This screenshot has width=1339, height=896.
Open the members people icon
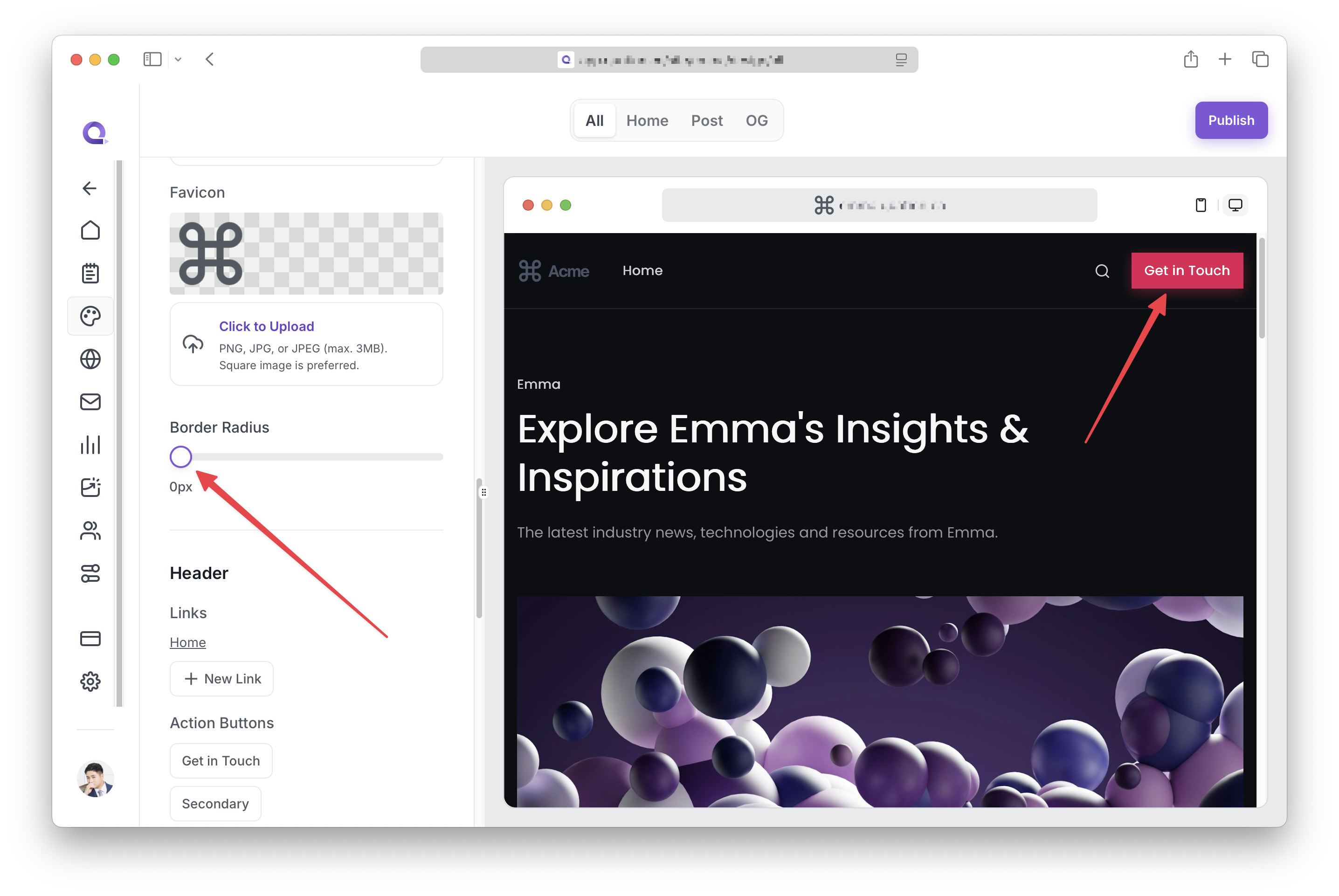pyautogui.click(x=90, y=531)
